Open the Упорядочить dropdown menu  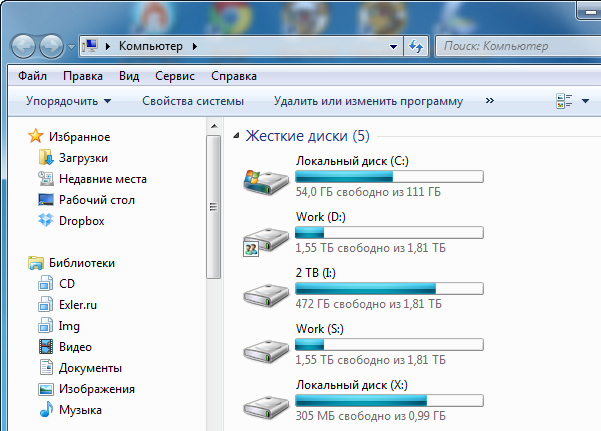point(68,101)
